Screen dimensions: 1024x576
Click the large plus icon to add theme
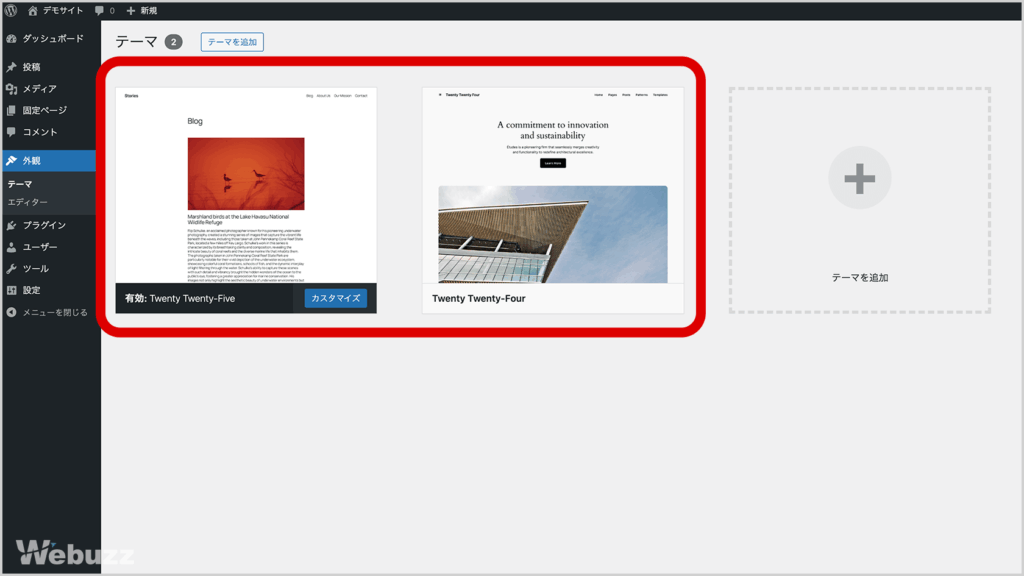tap(859, 178)
